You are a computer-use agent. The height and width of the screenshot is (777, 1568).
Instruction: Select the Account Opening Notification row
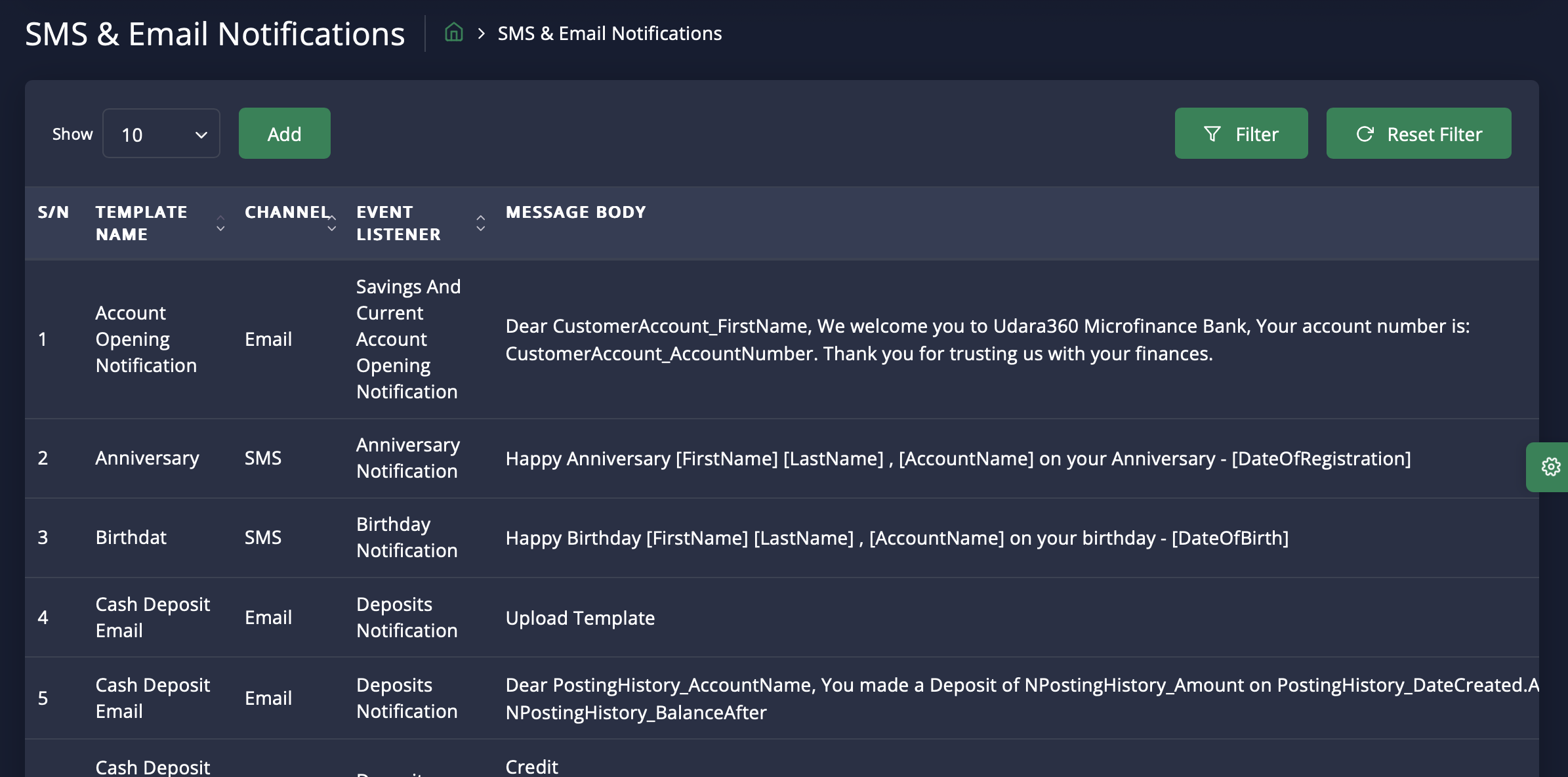click(146, 339)
